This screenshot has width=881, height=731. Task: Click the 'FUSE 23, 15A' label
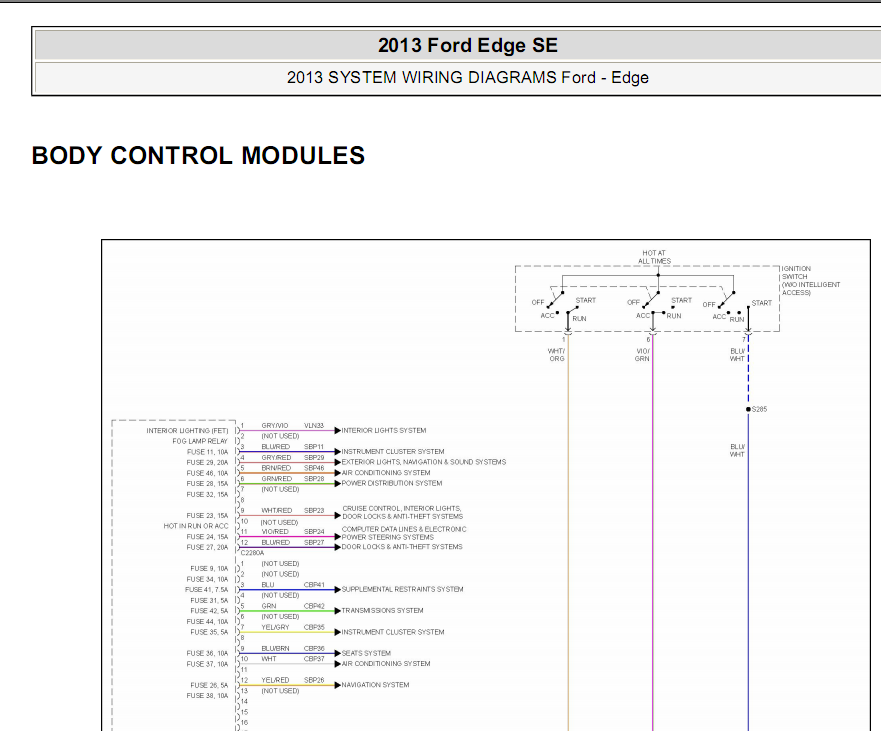pos(207,515)
